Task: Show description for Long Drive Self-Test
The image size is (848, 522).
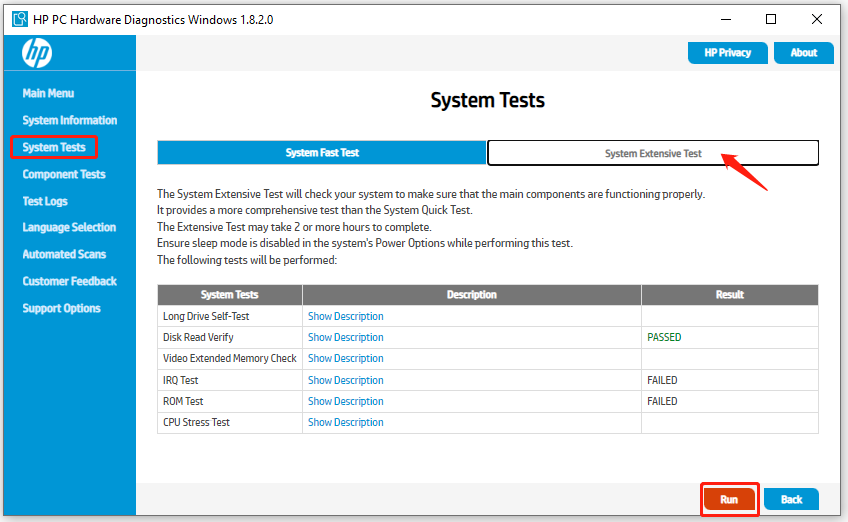Action: 345,316
